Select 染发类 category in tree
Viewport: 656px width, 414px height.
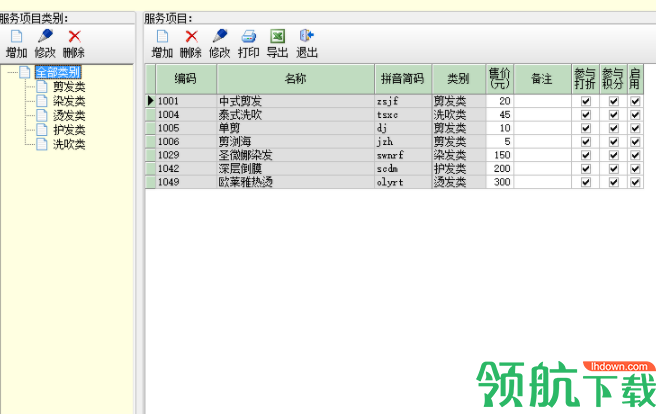point(69,101)
